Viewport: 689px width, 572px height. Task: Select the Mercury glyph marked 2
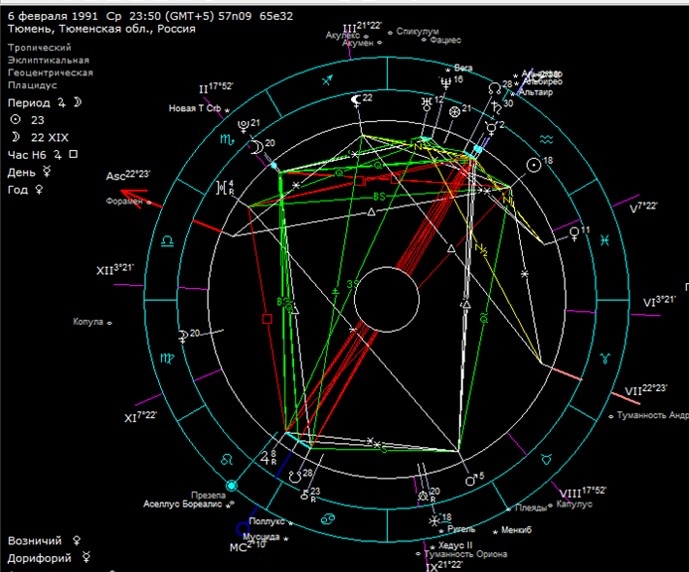491,129
